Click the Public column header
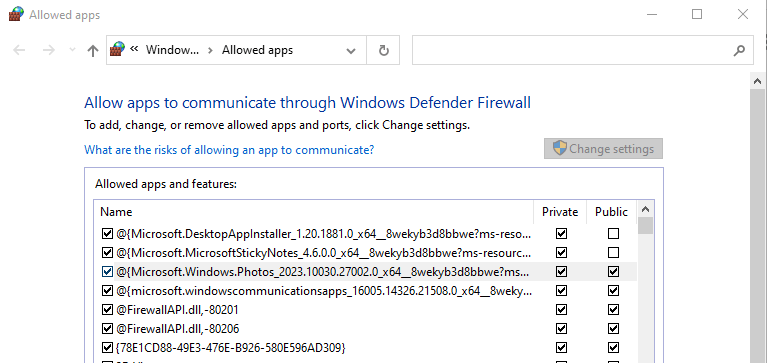 tap(611, 212)
